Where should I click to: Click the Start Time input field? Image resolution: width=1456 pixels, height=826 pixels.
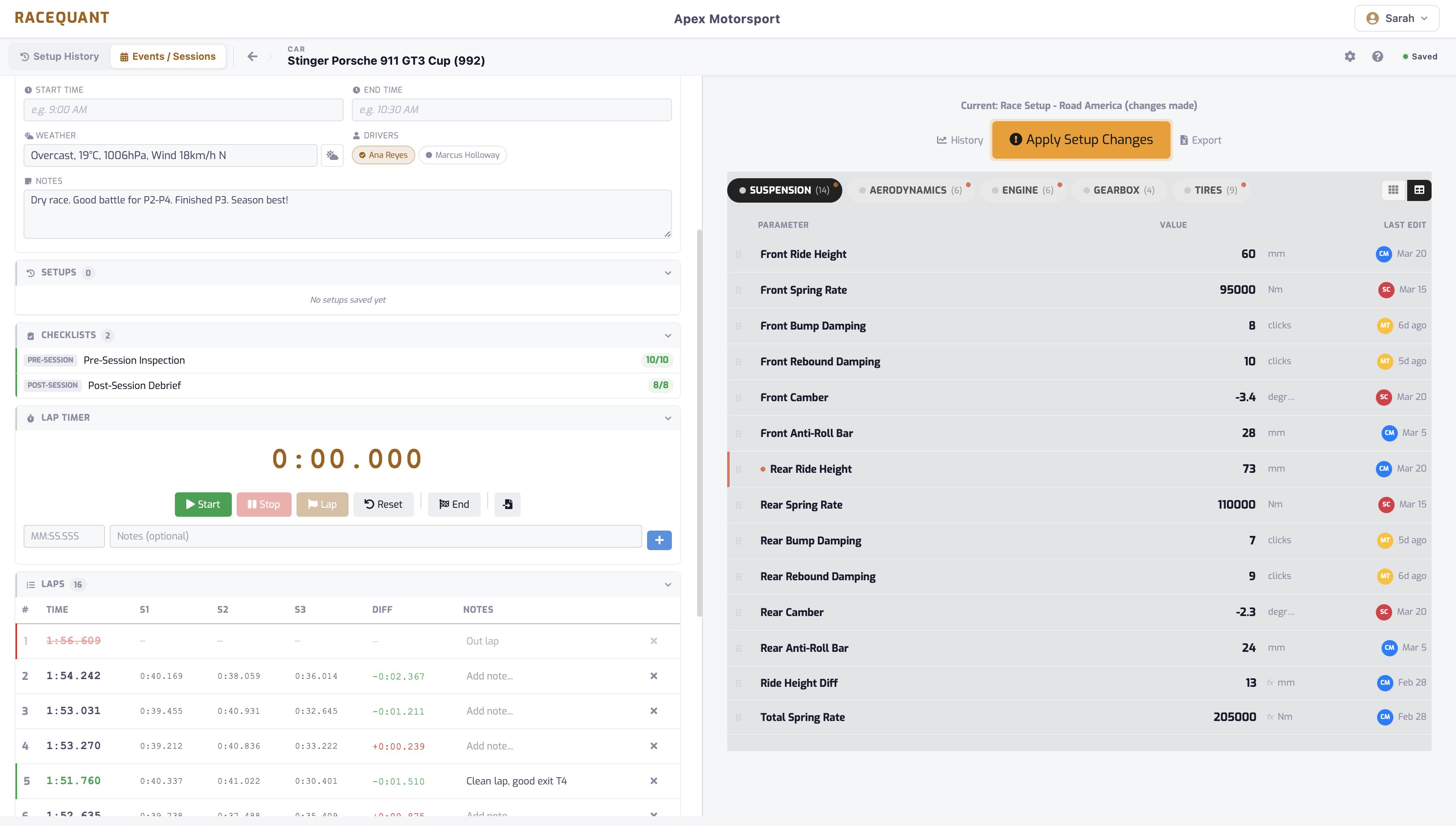pyautogui.click(x=183, y=109)
